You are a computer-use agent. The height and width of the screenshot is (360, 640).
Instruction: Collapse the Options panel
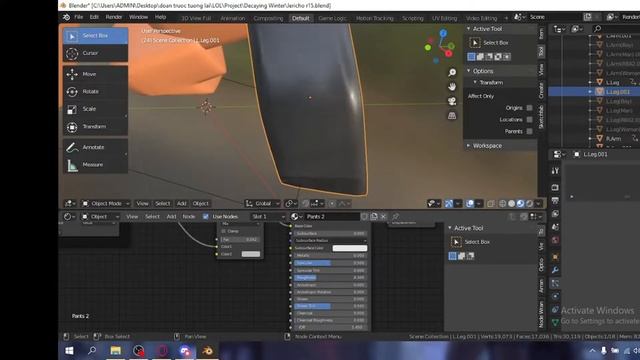469,71
